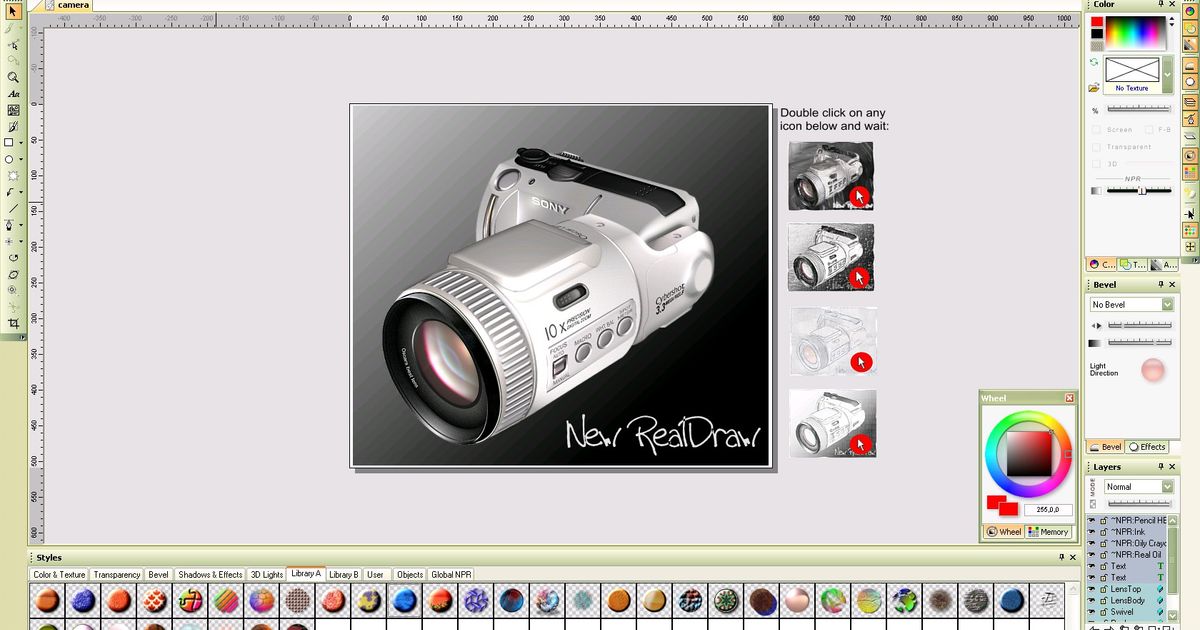
Task: Select the rectangle shape tool
Action: coord(9,143)
